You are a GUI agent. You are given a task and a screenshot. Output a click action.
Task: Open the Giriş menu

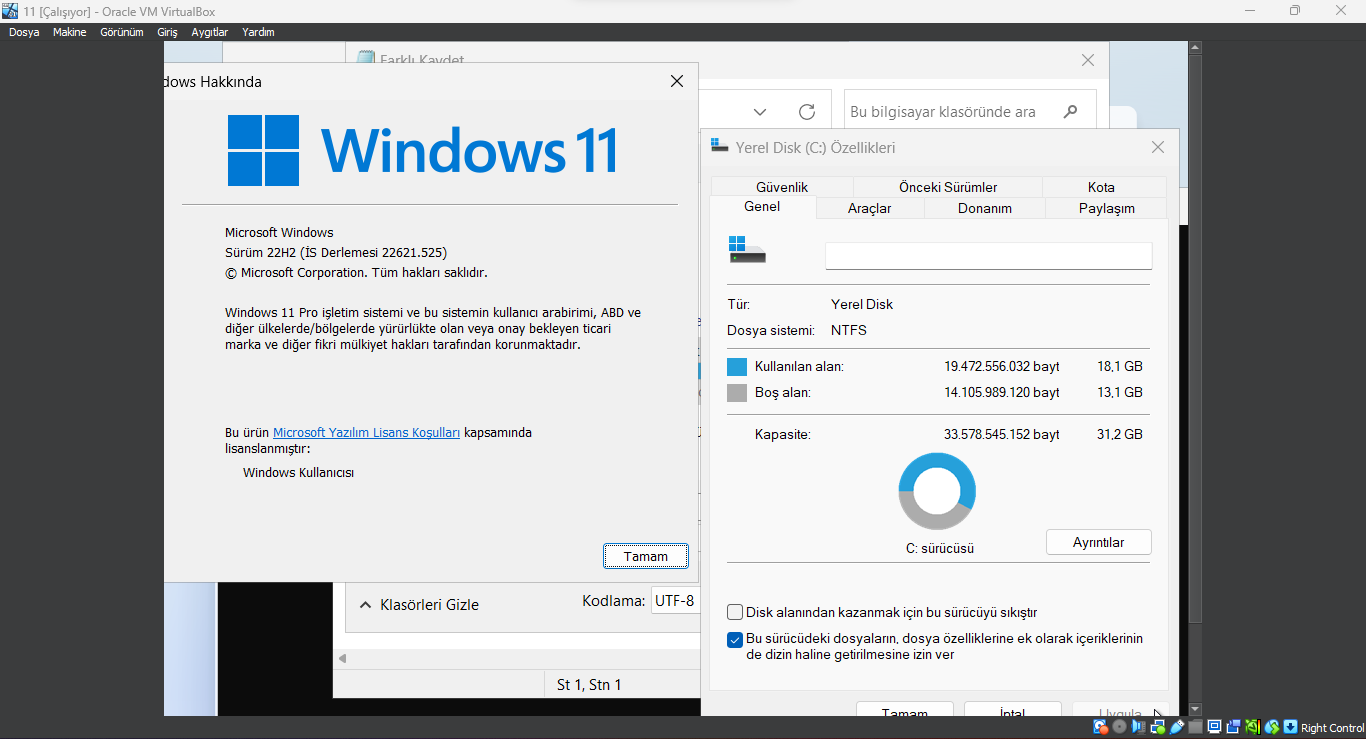click(x=167, y=32)
